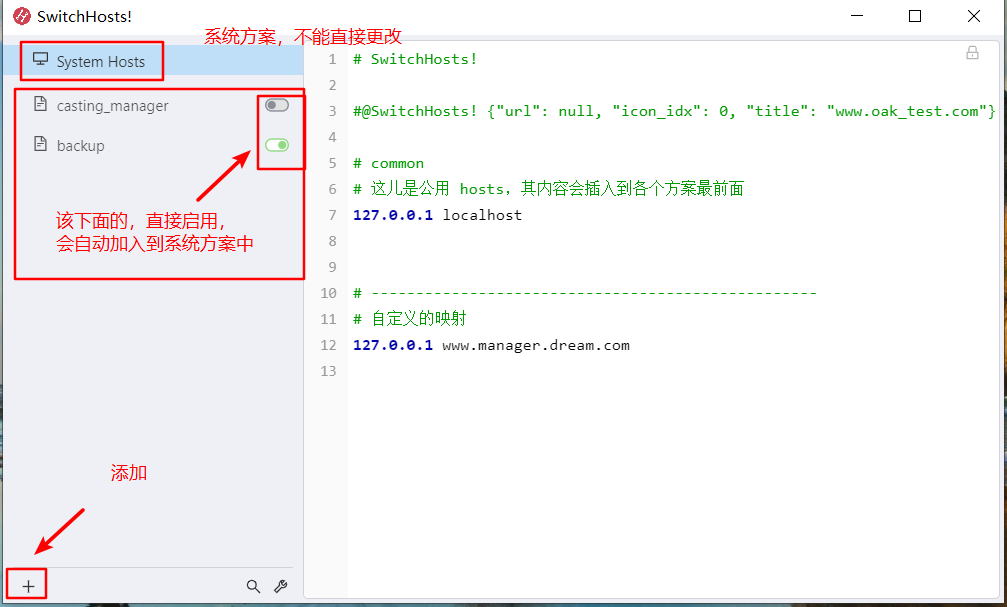Click the SwitchHosts! app logo in title bar

click(22, 16)
